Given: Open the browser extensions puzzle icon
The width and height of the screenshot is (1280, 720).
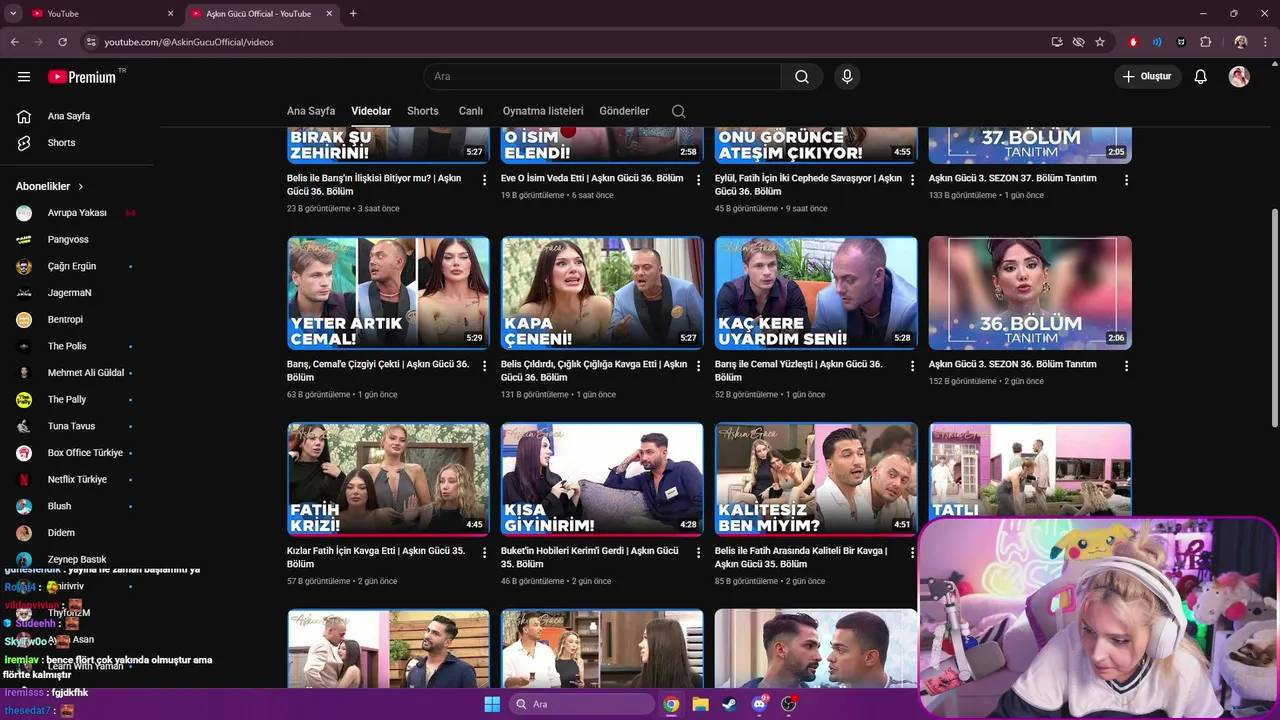Looking at the screenshot, I should point(1205,42).
